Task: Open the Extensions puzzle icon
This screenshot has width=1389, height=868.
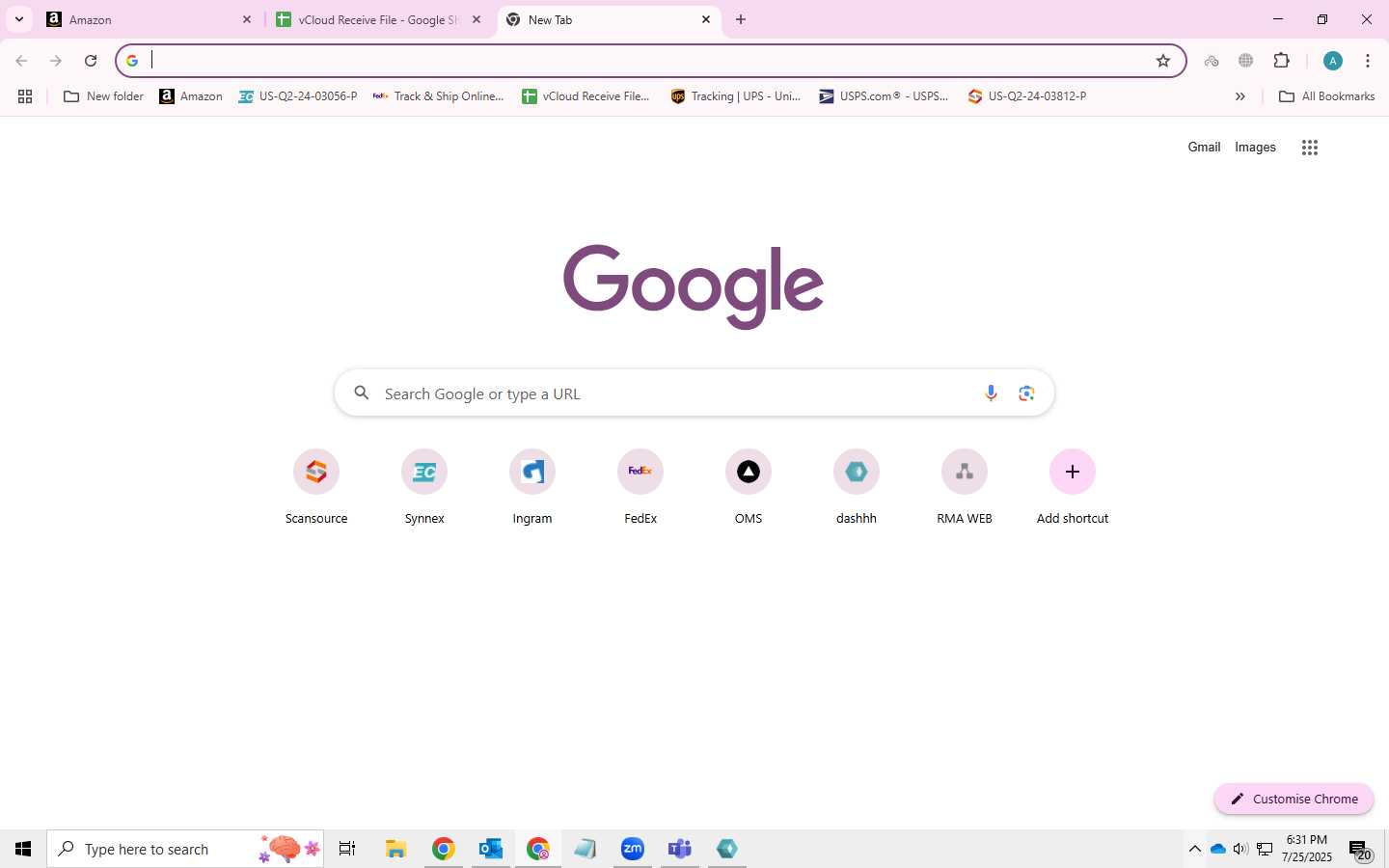Action: pyautogui.click(x=1282, y=61)
